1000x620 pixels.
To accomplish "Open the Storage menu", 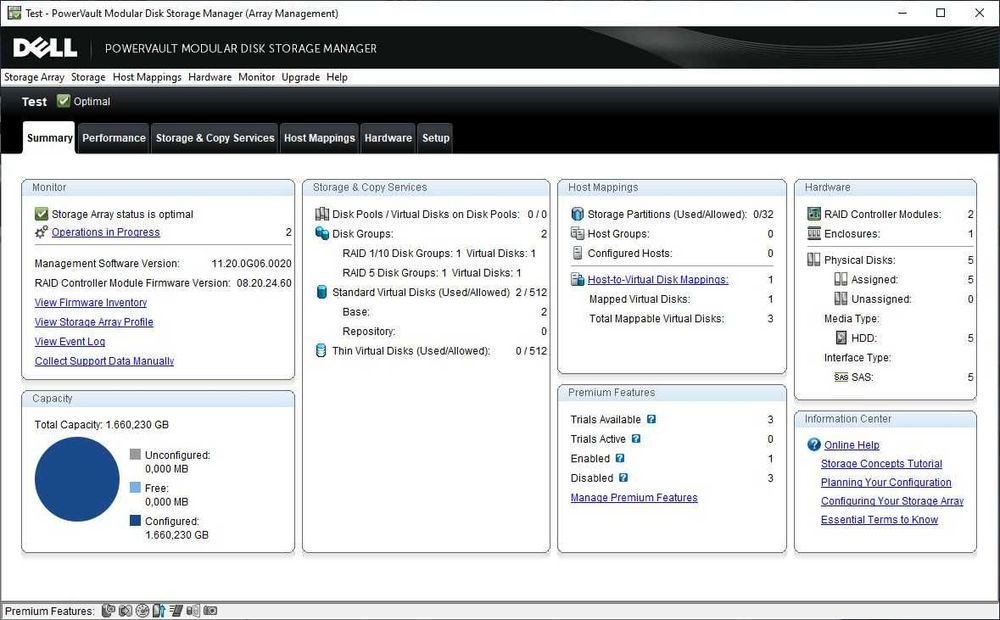I will [x=88, y=77].
